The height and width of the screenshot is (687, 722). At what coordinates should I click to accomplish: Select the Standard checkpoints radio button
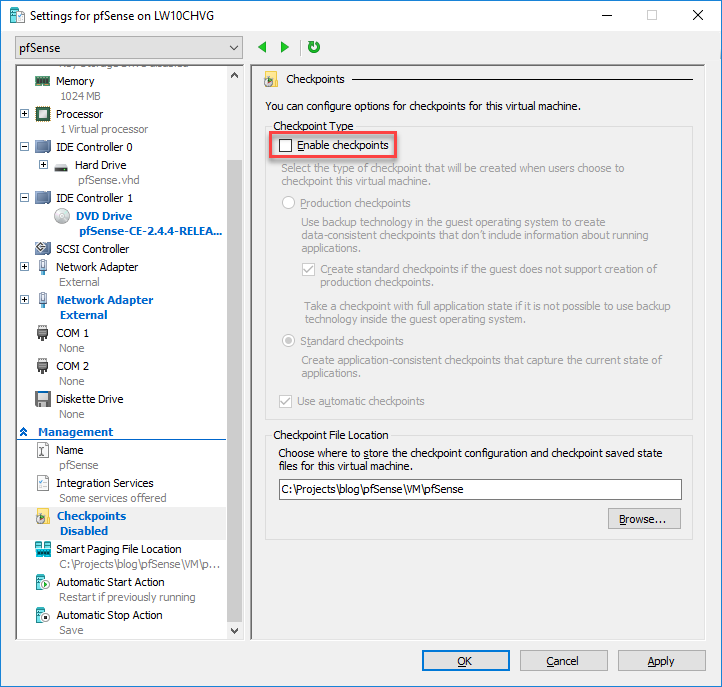[288, 341]
